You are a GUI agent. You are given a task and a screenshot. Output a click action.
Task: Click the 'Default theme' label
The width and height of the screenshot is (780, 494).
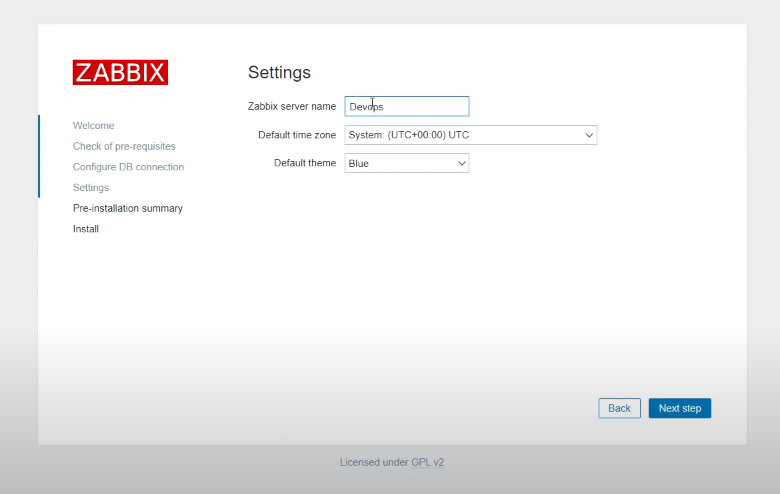pyautogui.click(x=305, y=163)
